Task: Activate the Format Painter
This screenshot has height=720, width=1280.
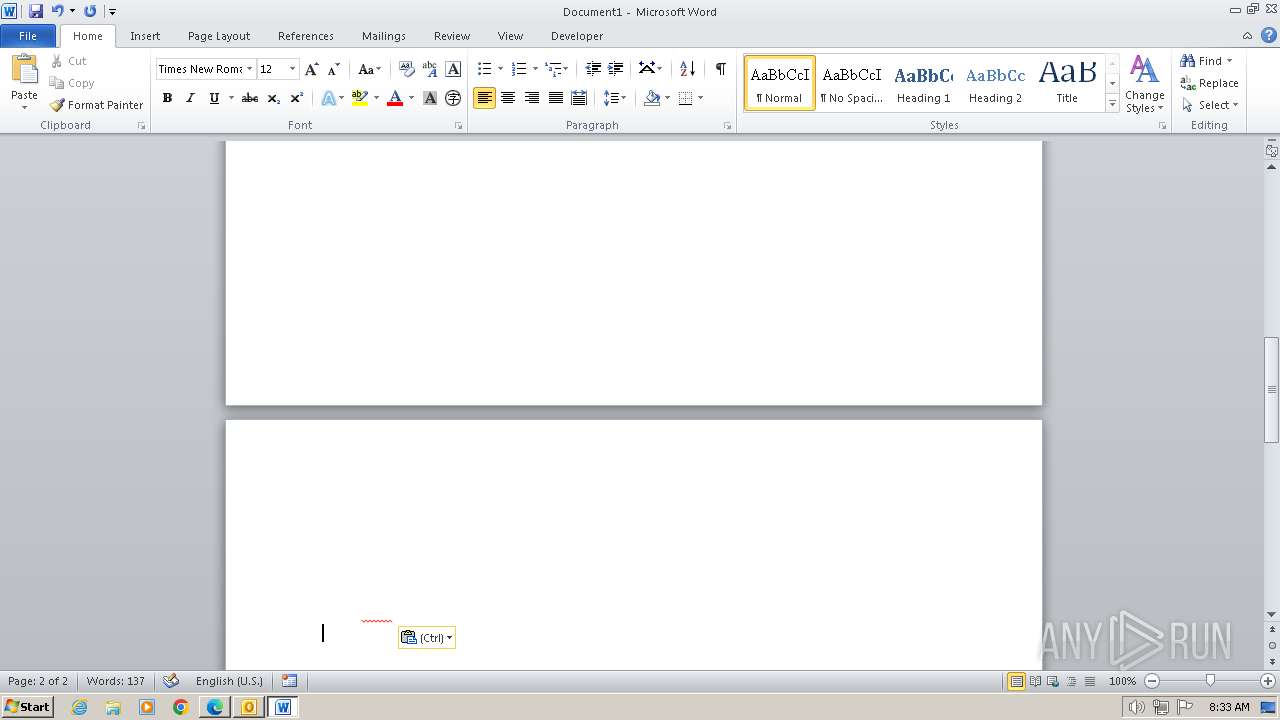Action: [96, 105]
